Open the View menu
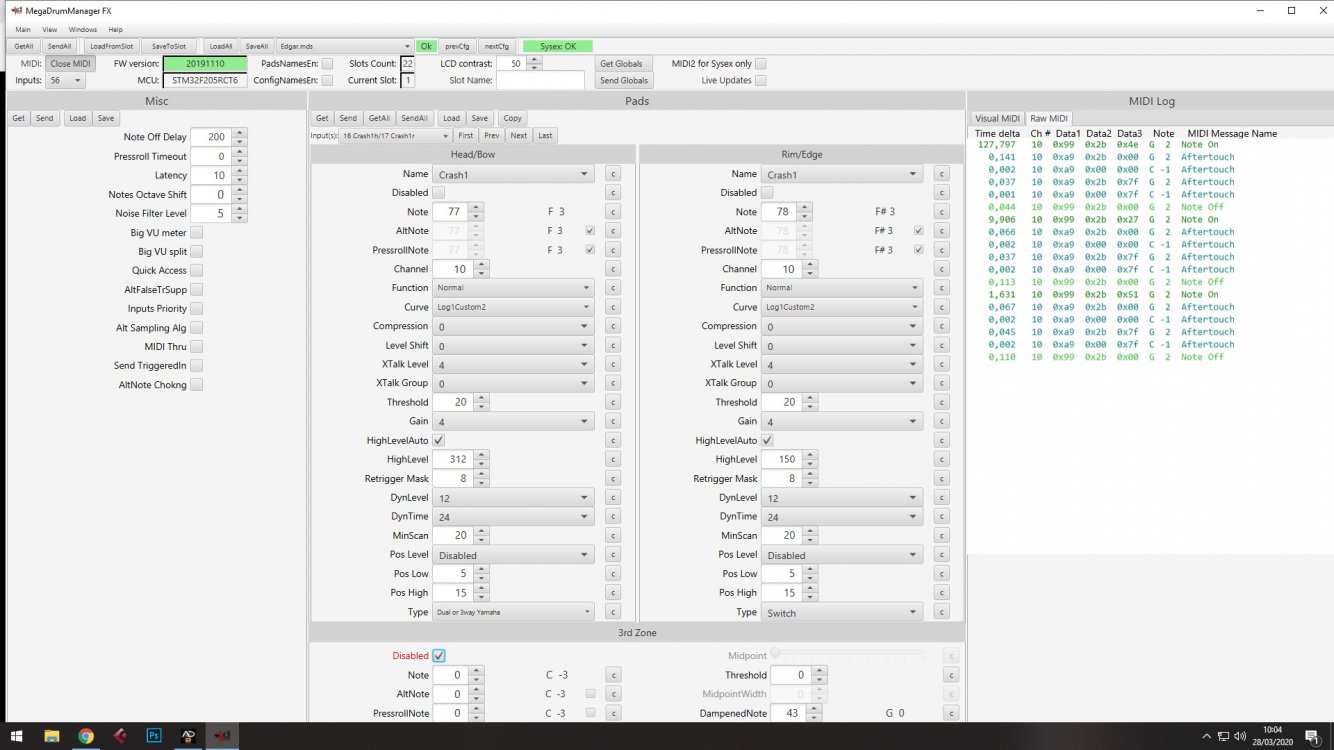Screen dimensions: 1334x750 pos(50,30)
